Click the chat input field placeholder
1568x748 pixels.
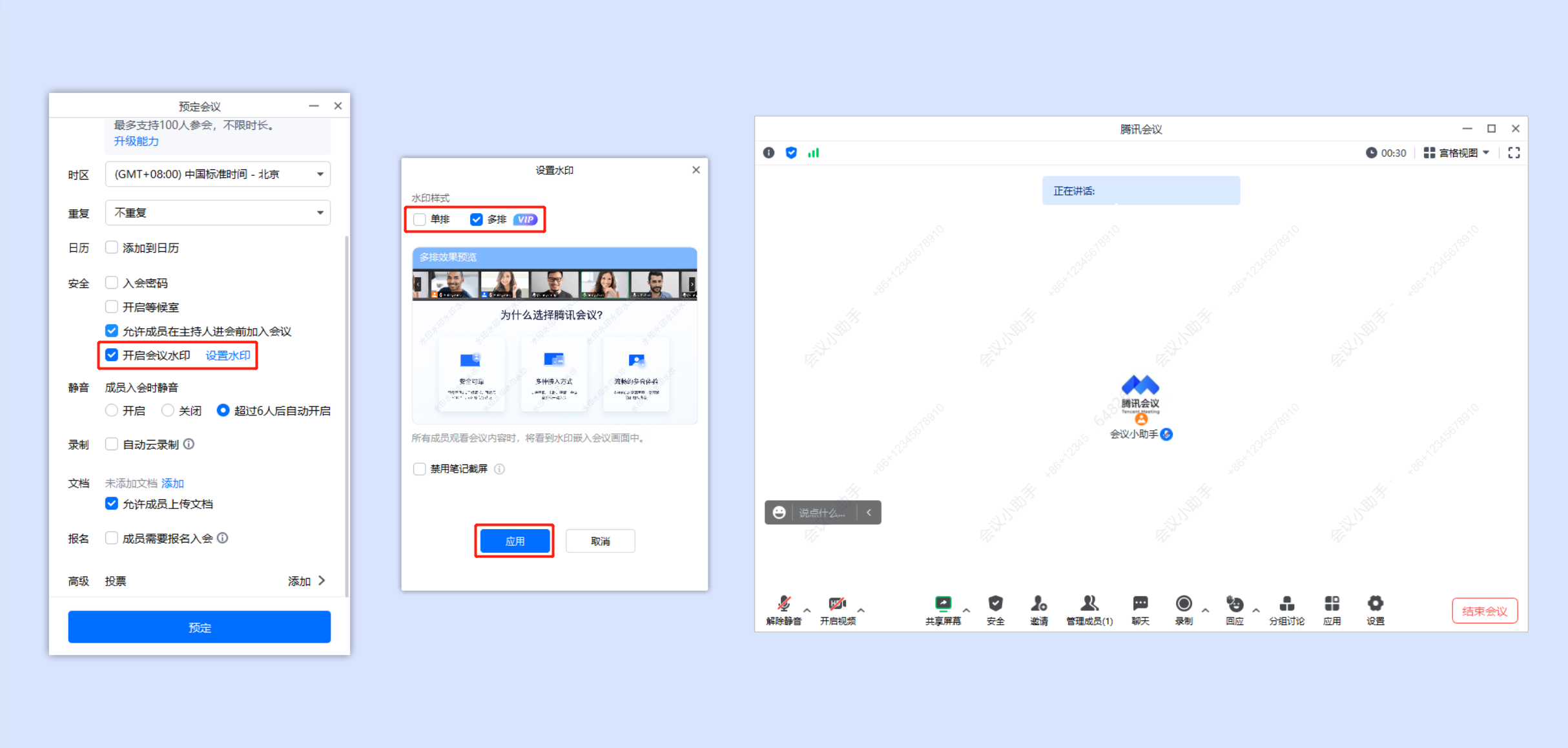[x=822, y=513]
